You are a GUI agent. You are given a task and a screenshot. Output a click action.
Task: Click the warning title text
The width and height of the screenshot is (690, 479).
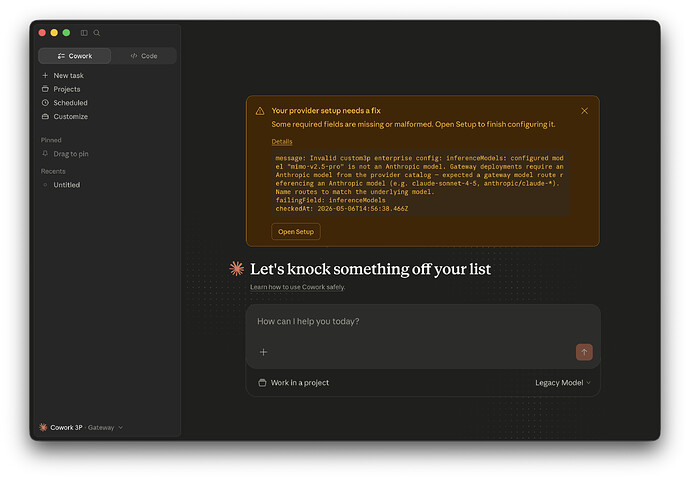click(x=326, y=111)
